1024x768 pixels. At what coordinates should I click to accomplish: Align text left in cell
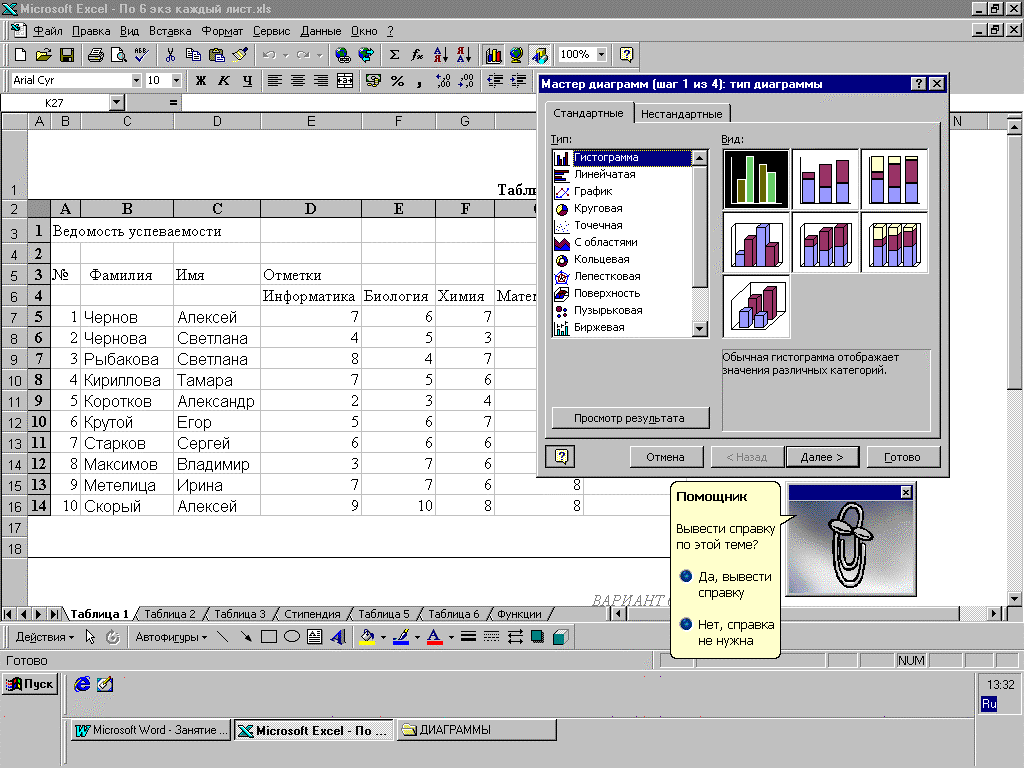pyautogui.click(x=275, y=80)
